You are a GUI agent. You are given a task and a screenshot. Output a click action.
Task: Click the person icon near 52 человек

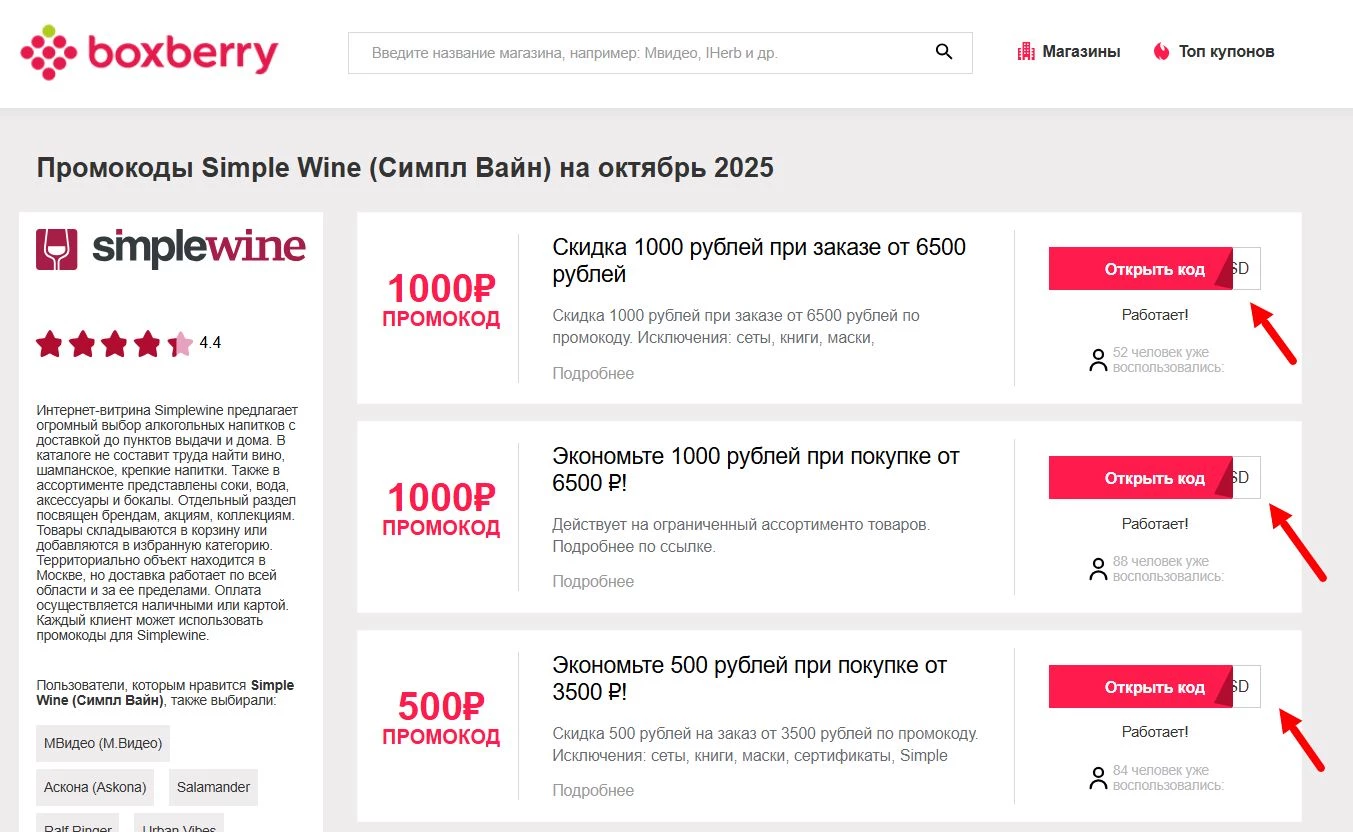click(1097, 359)
